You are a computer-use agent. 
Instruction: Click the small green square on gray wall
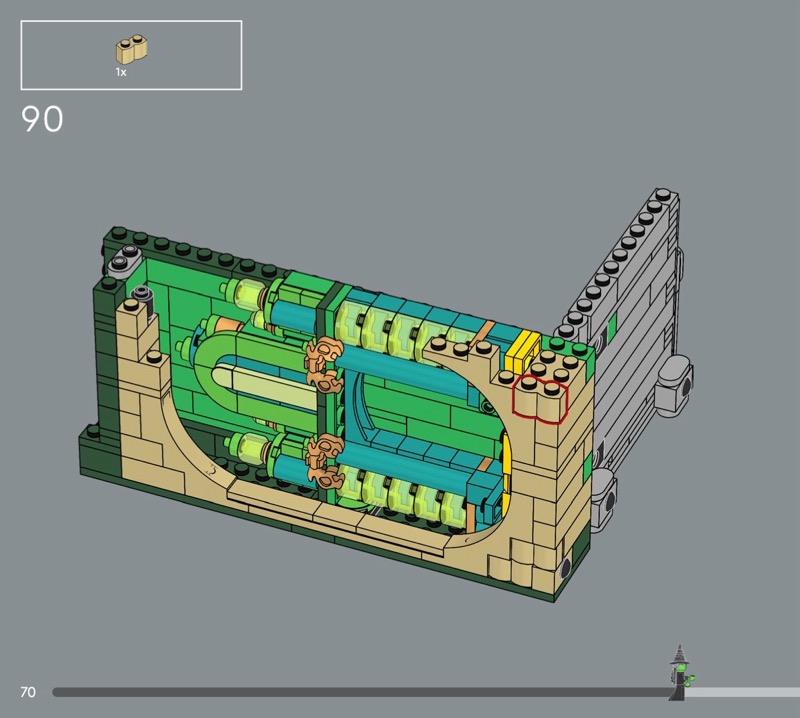(612, 327)
